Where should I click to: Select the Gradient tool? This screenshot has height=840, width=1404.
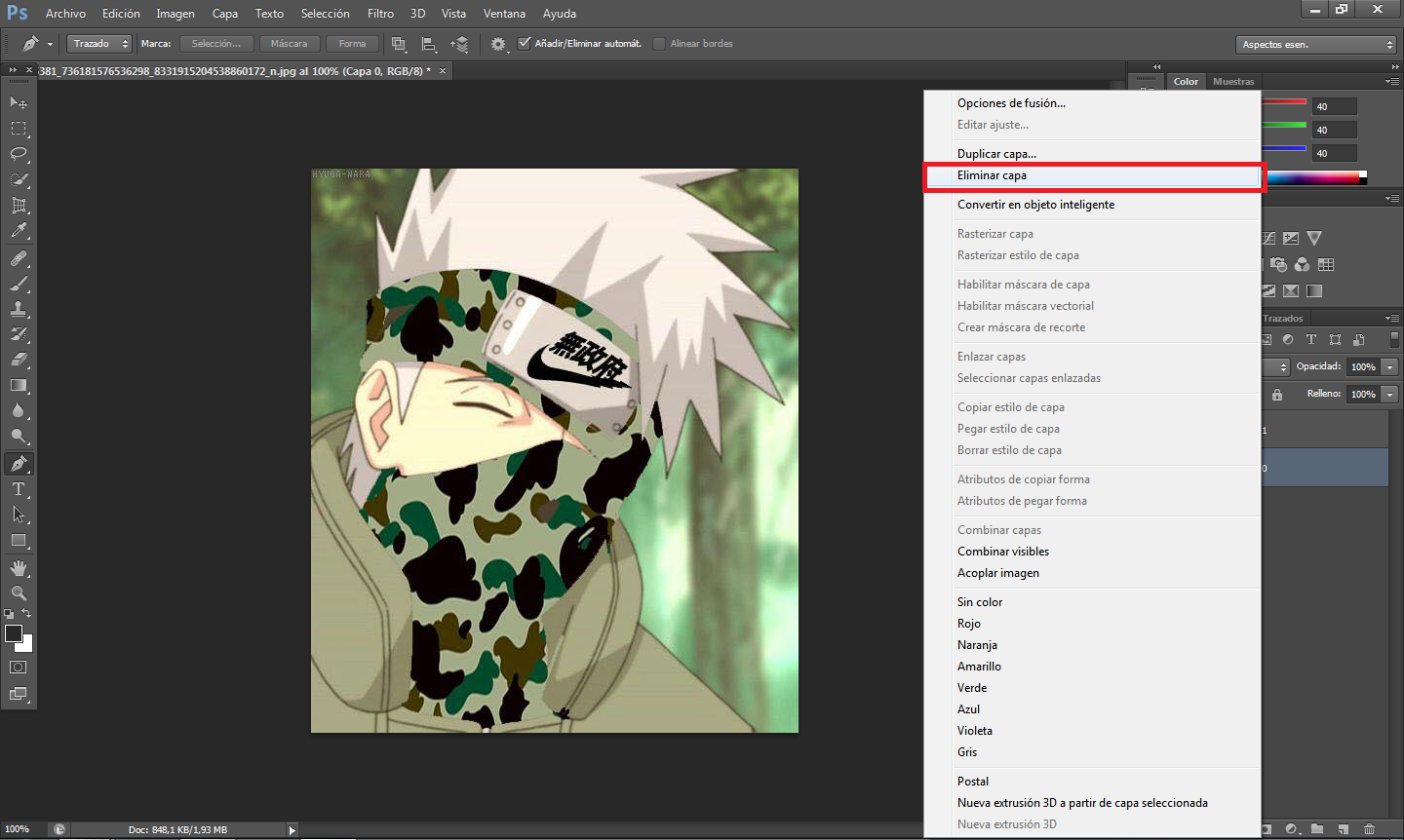click(x=19, y=385)
